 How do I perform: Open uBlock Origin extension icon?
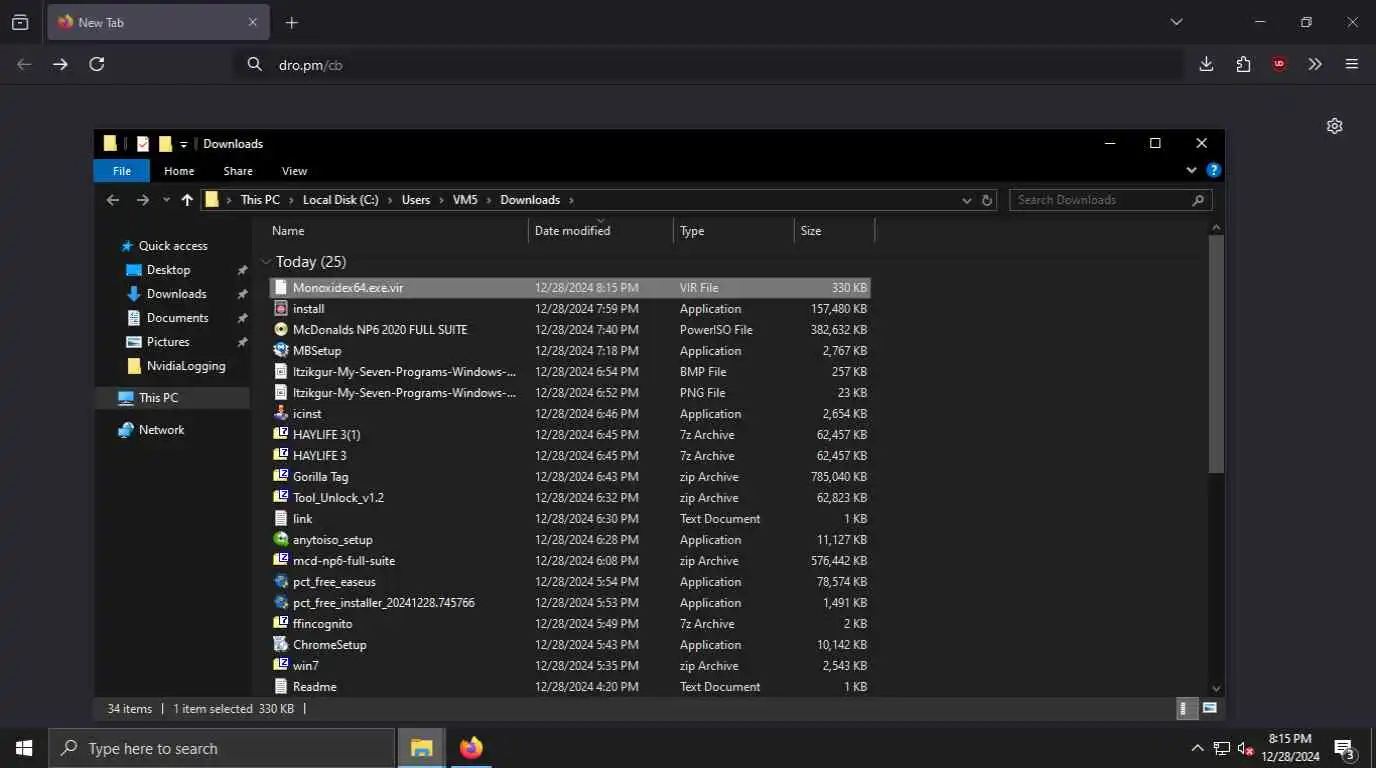tap(1279, 64)
